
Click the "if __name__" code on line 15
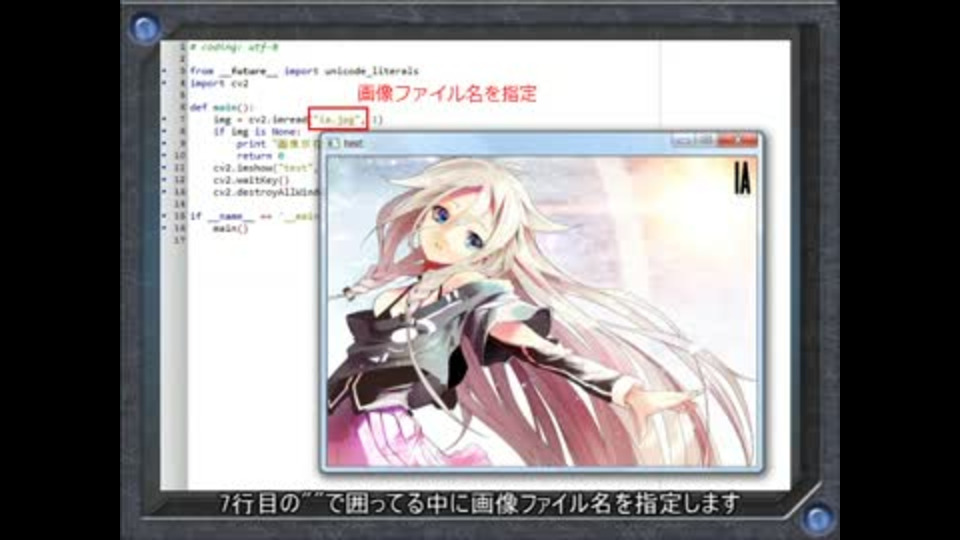[x=222, y=216]
